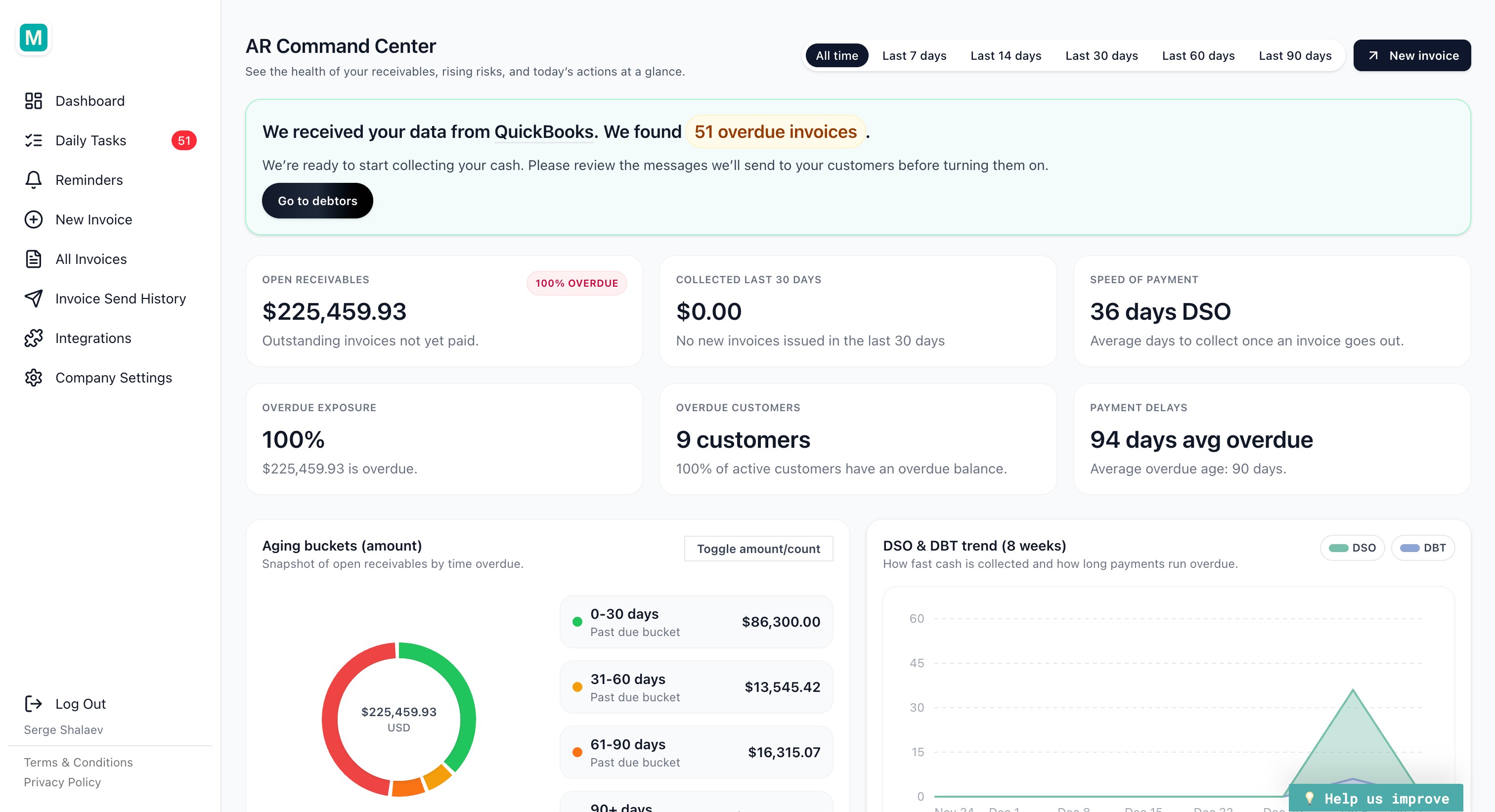
Task: Click the 0-30 days aging bucket row
Action: click(696, 622)
